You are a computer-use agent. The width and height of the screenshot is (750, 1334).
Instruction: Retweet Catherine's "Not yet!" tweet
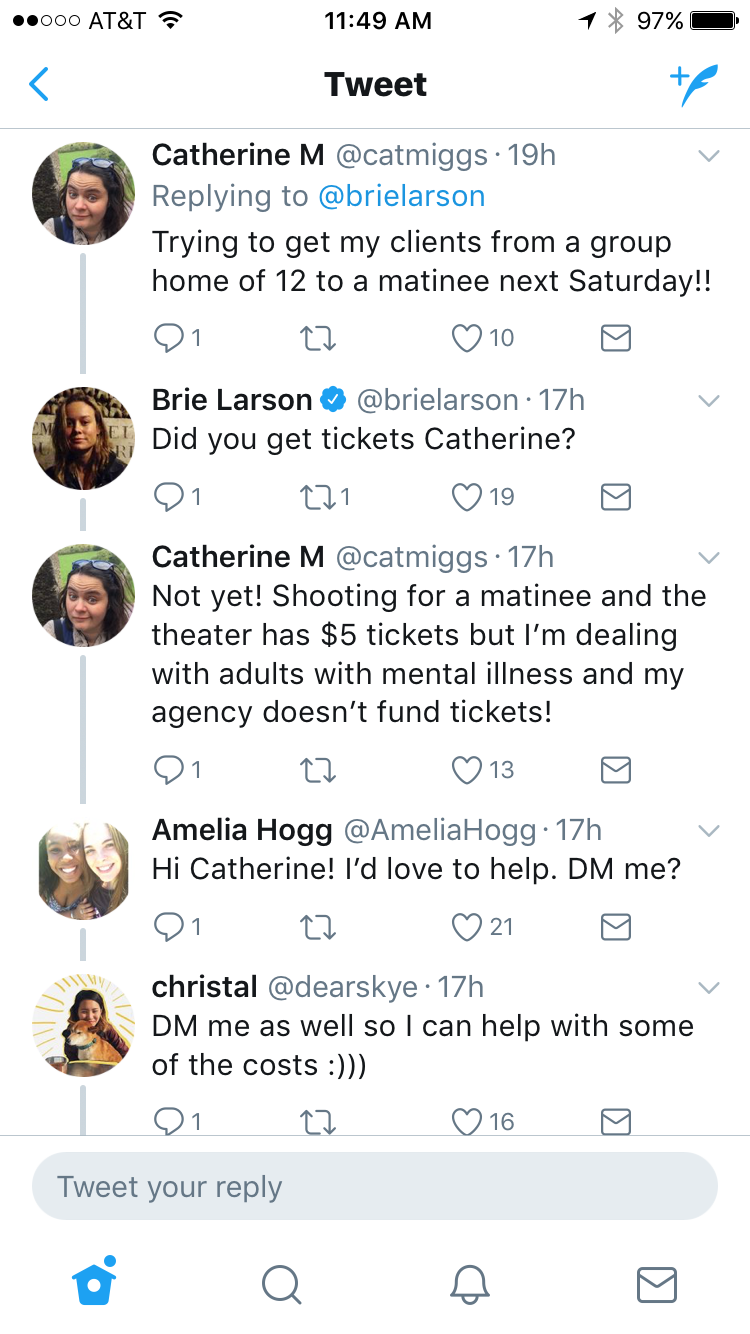coord(317,769)
